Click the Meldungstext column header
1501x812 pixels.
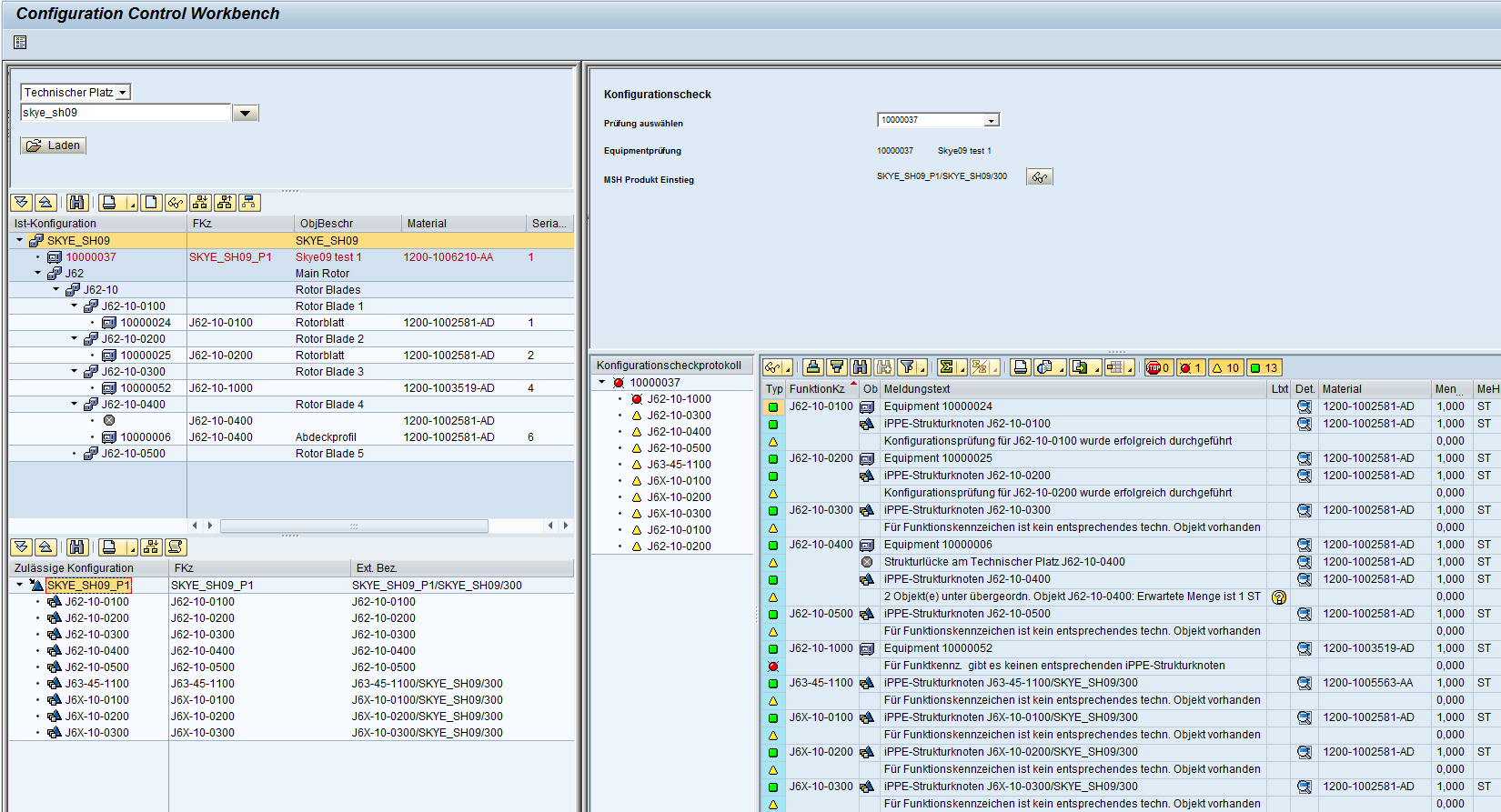[1074, 389]
